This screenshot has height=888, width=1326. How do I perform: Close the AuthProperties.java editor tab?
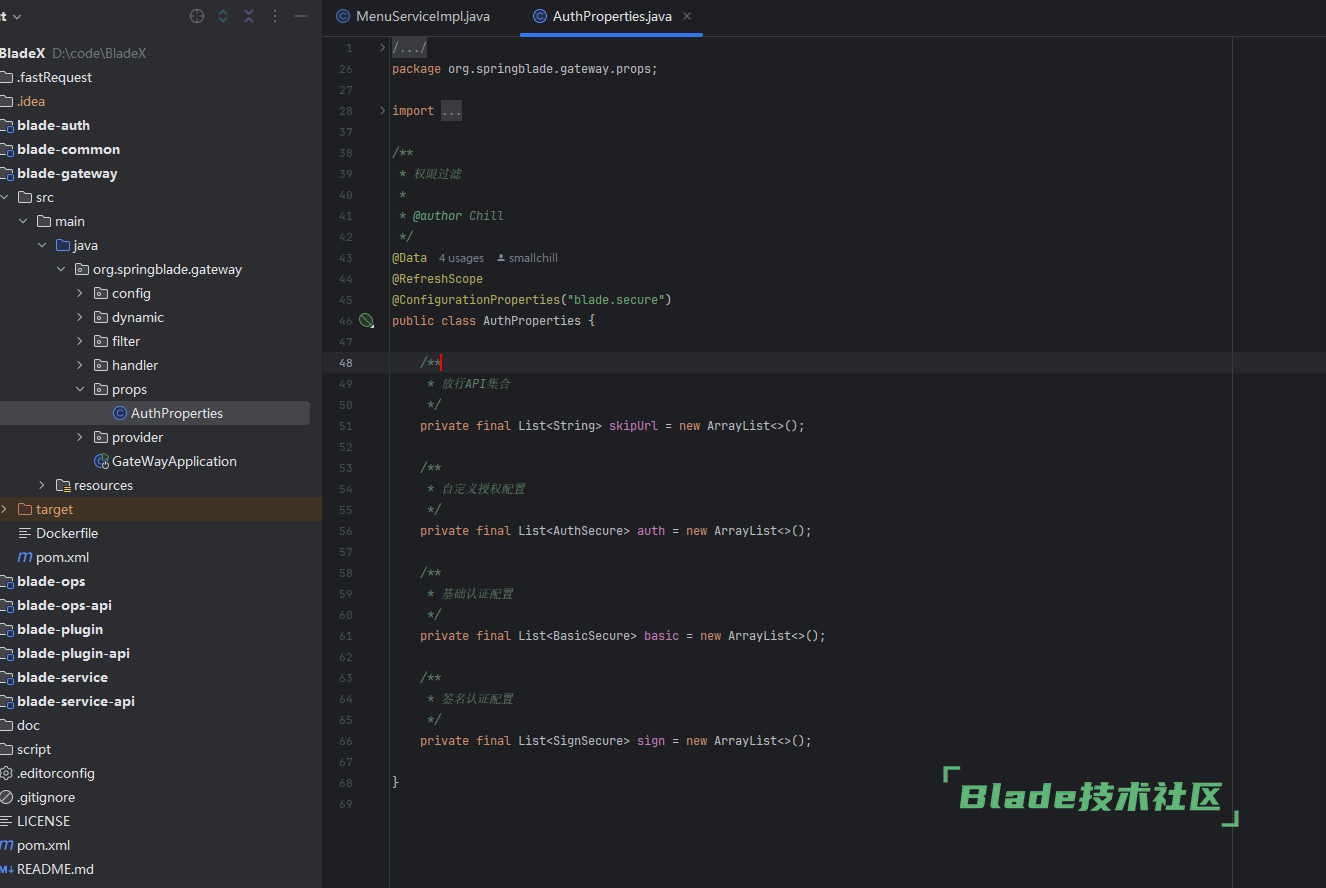pos(686,16)
